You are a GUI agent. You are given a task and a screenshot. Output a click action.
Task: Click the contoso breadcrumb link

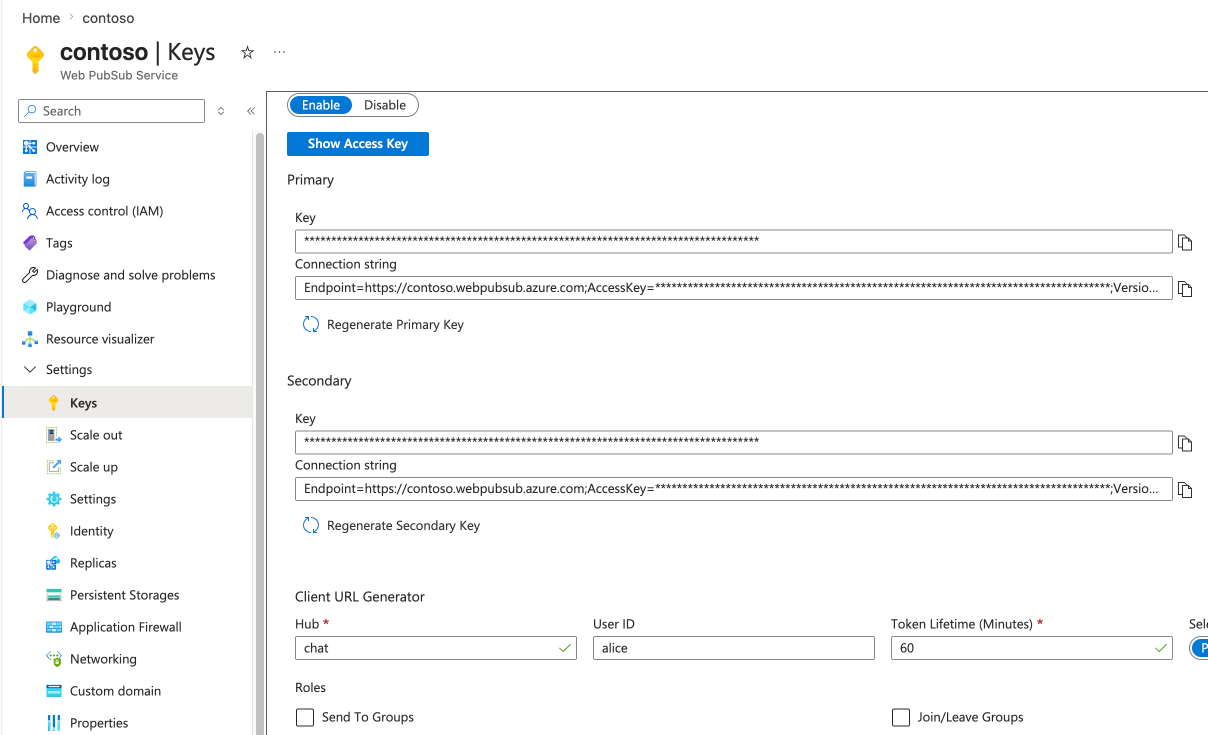pos(108,18)
